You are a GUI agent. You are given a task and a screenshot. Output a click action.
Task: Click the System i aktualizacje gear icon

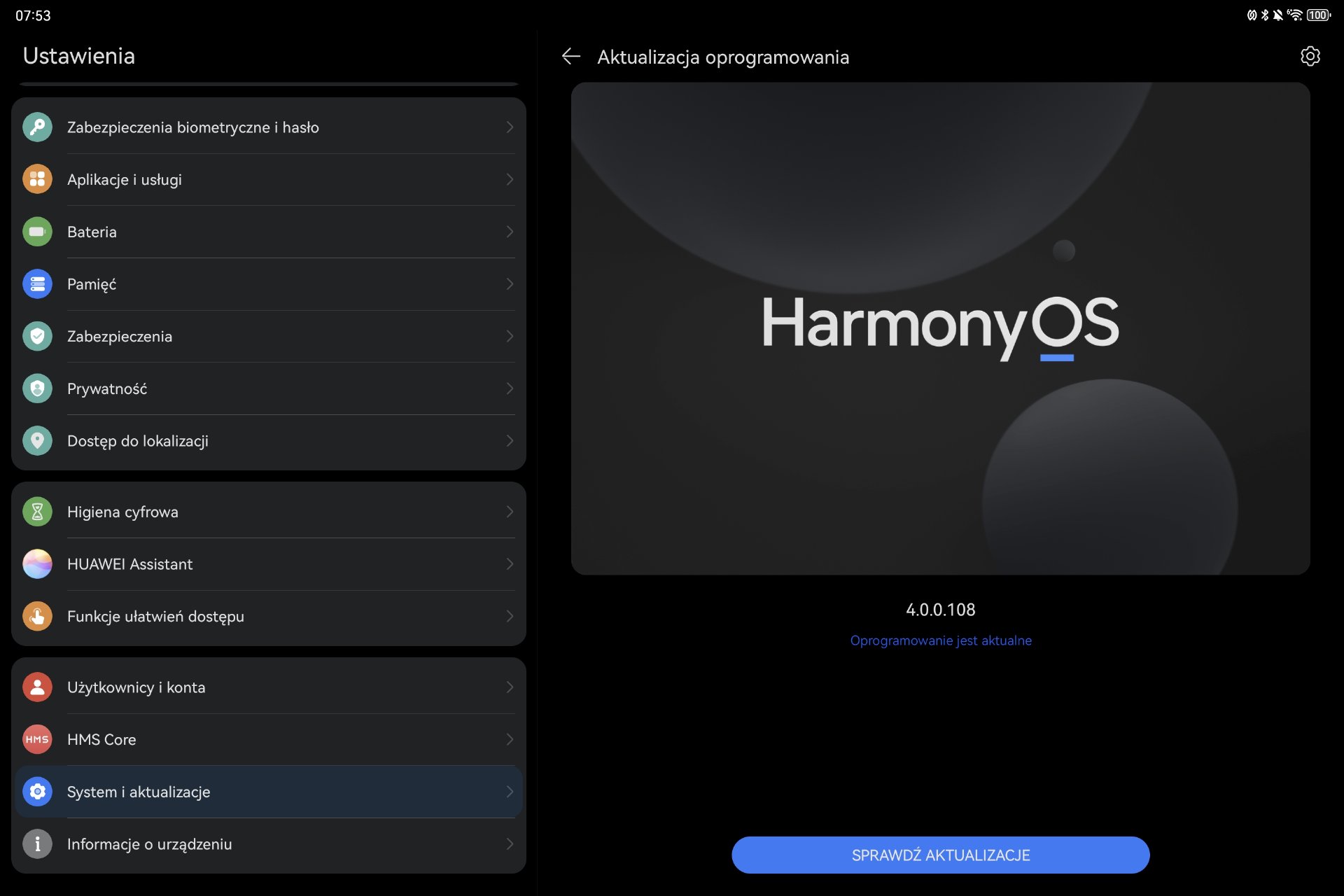point(37,792)
